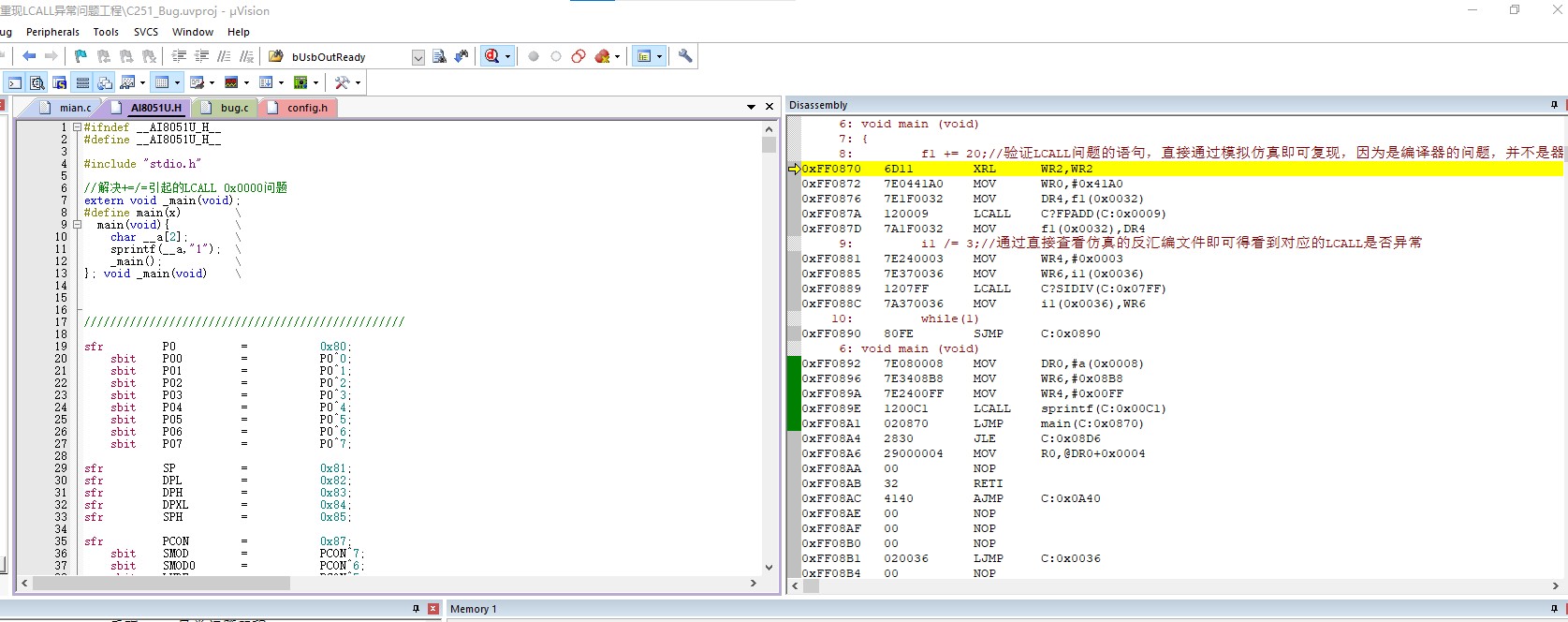The height and width of the screenshot is (622, 1568).
Task: Open the kill breakpoints dropdown arrow
Action: click(x=617, y=56)
